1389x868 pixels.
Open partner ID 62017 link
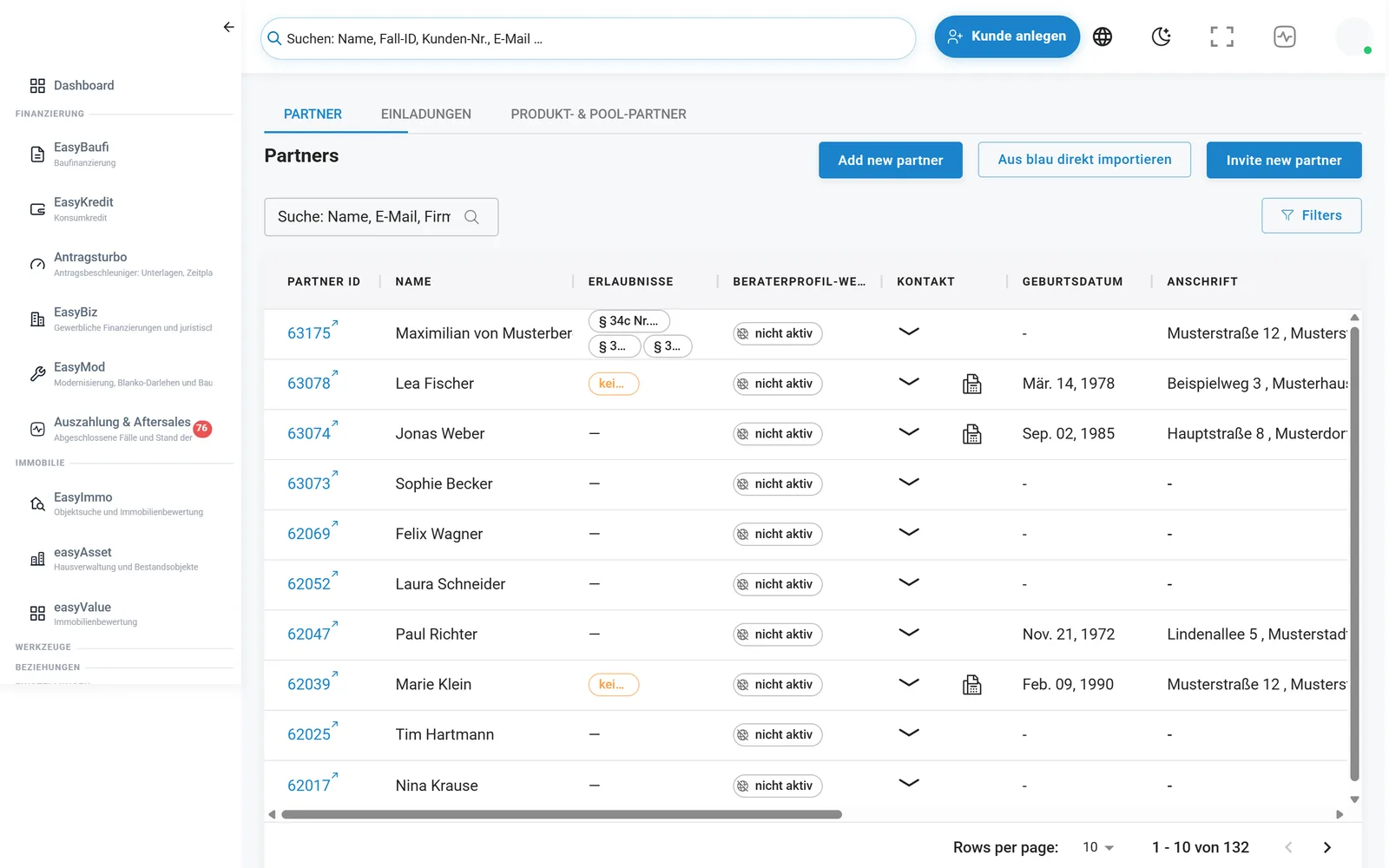point(313,785)
